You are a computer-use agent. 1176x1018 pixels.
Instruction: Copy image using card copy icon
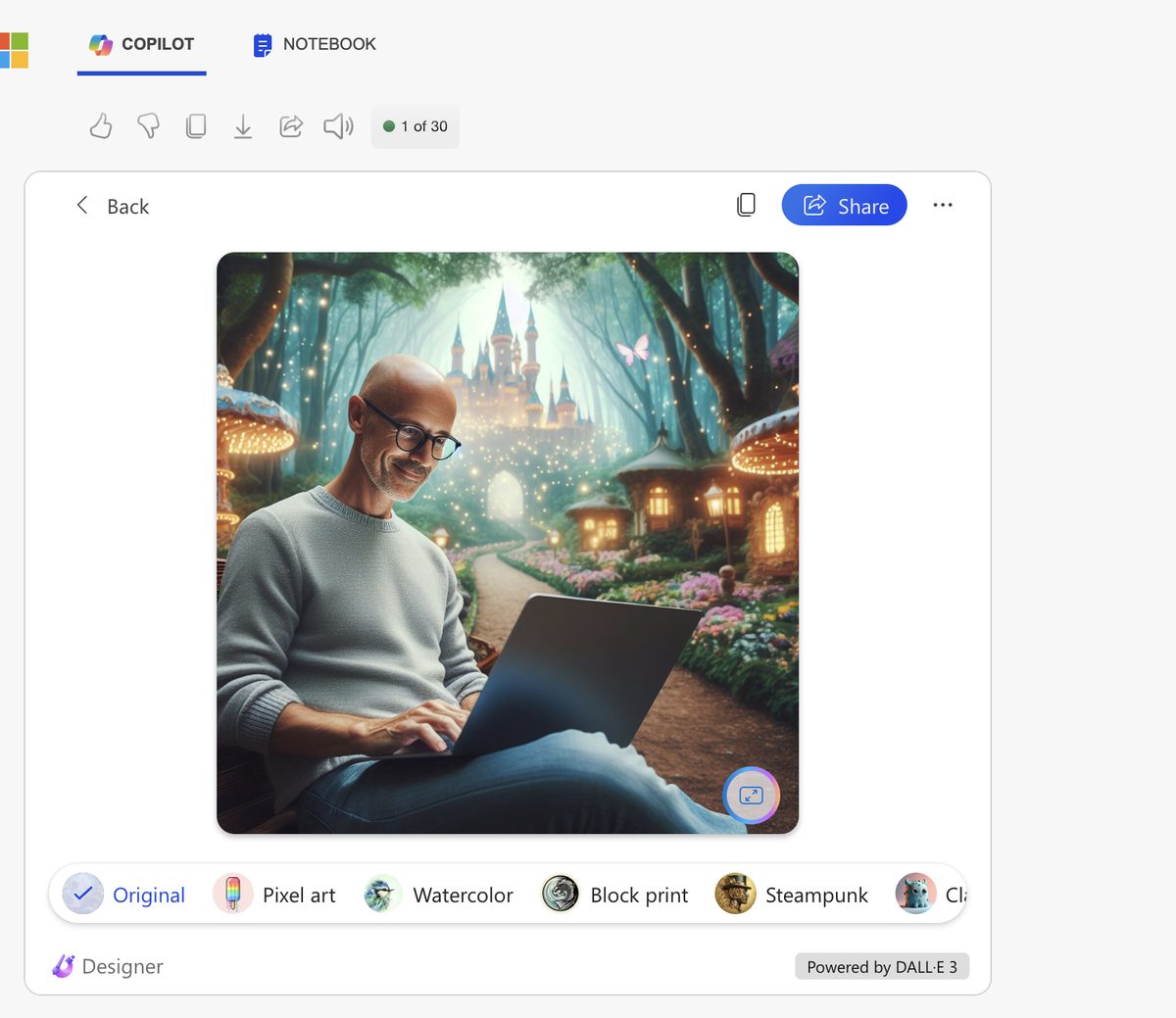click(746, 205)
